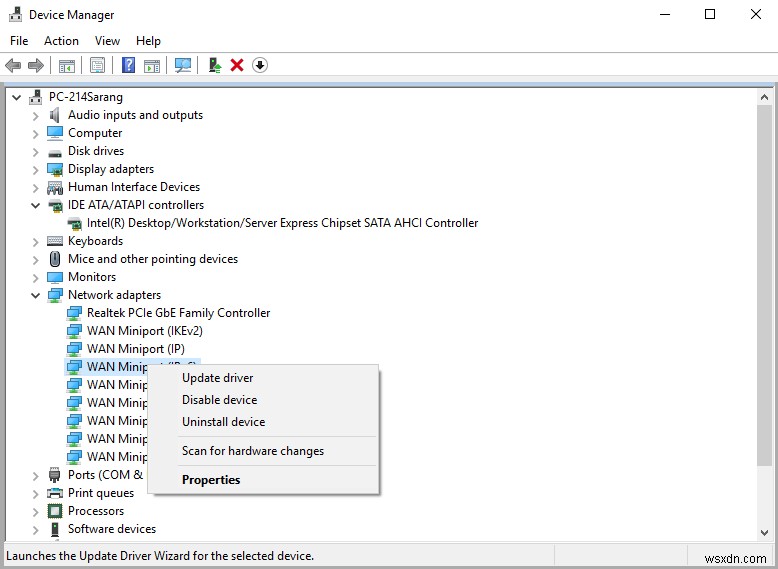778x569 pixels.
Task: Select the Ports (COM & label
Action: tap(106, 475)
